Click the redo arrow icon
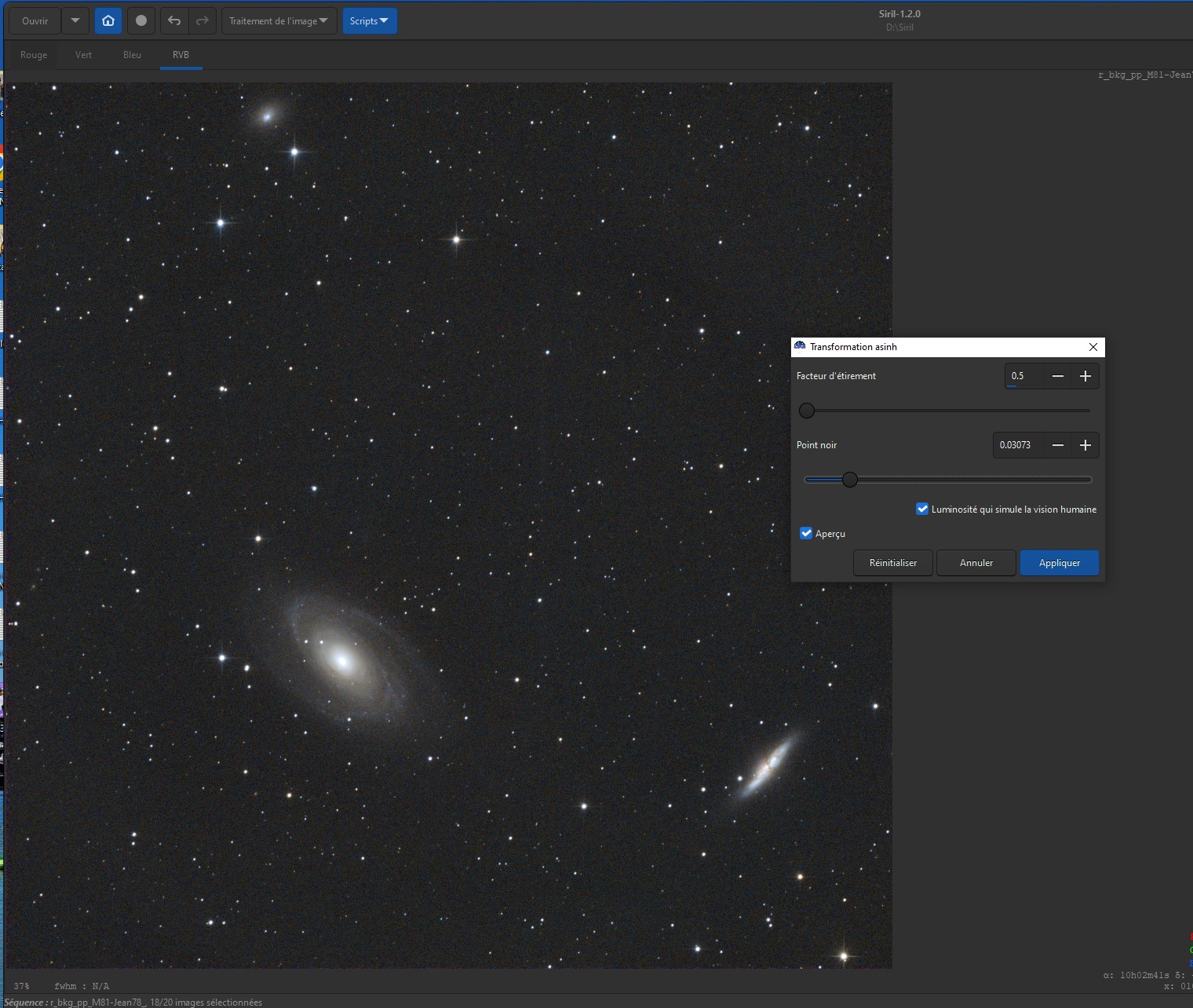This screenshot has width=1193, height=1008. coord(202,21)
